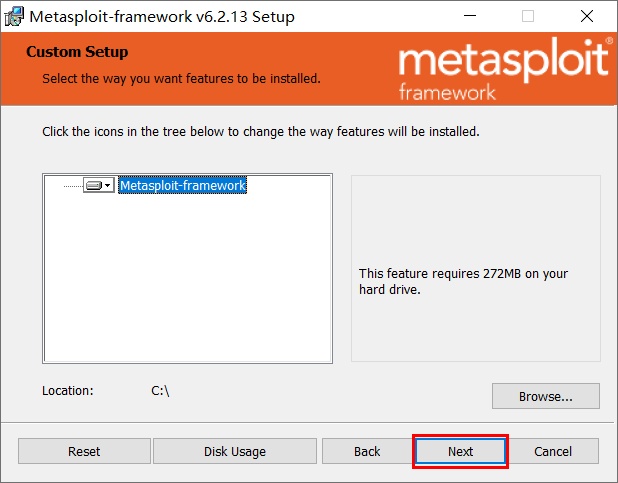Cancel the Metasploit setup
The width and height of the screenshot is (618, 483).
tap(553, 451)
